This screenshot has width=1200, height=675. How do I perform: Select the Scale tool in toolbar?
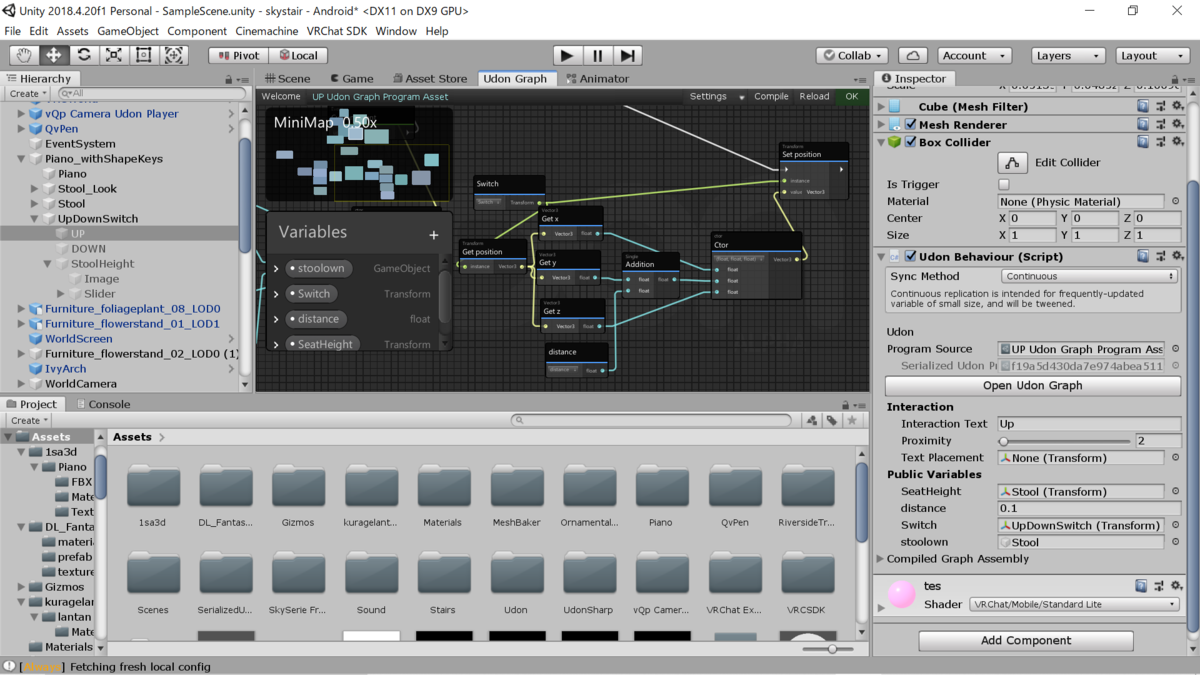[114, 56]
